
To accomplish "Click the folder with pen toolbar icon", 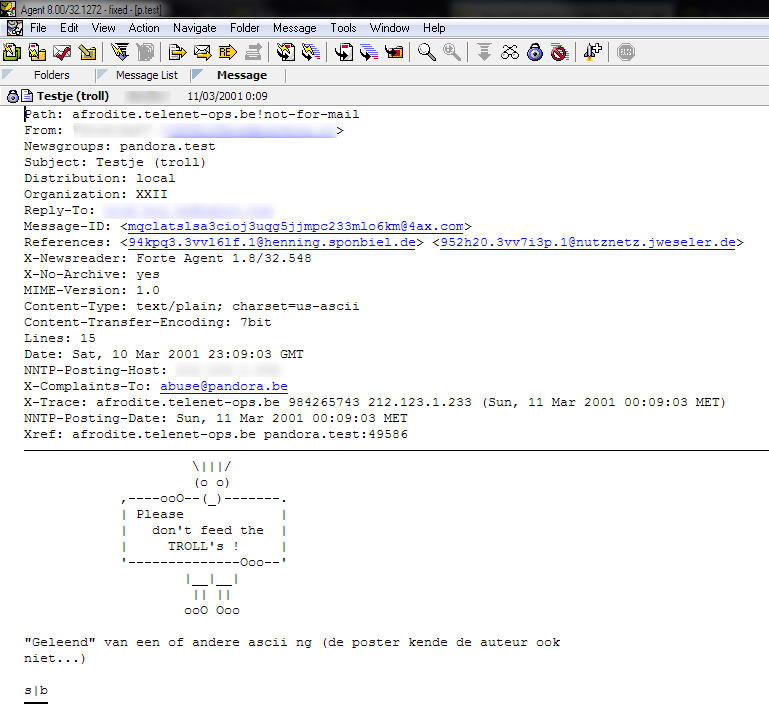I will (88, 52).
